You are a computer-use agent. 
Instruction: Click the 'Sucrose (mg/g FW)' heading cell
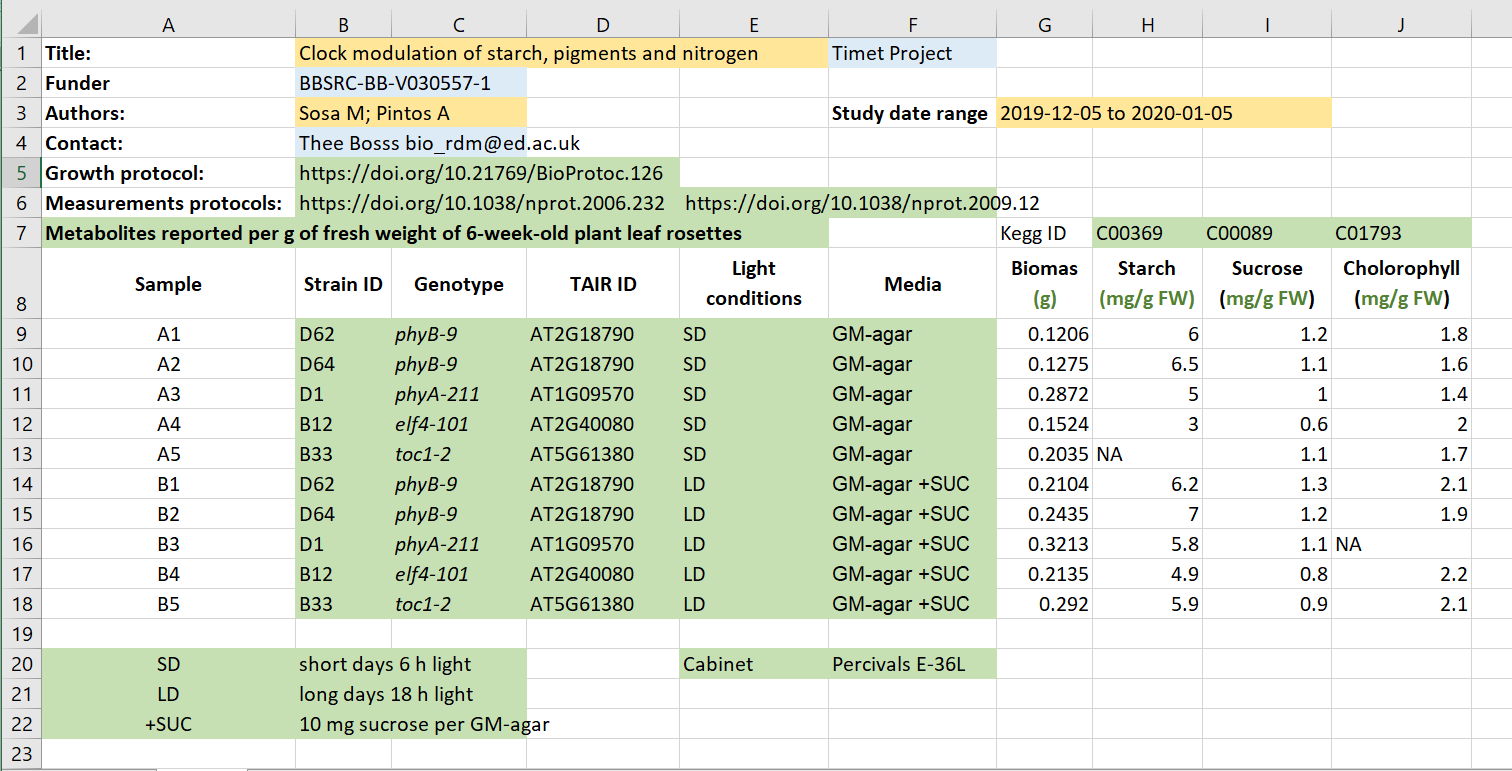point(1267,284)
